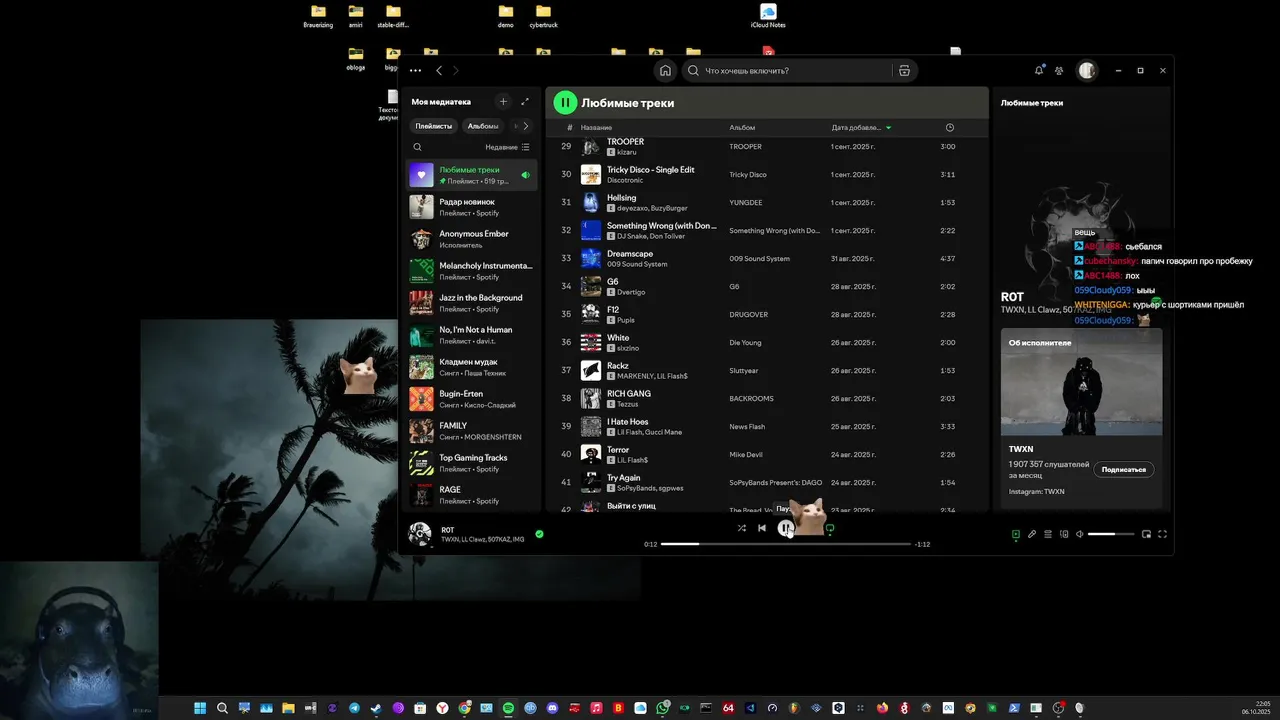Skip to previous track

point(762,528)
